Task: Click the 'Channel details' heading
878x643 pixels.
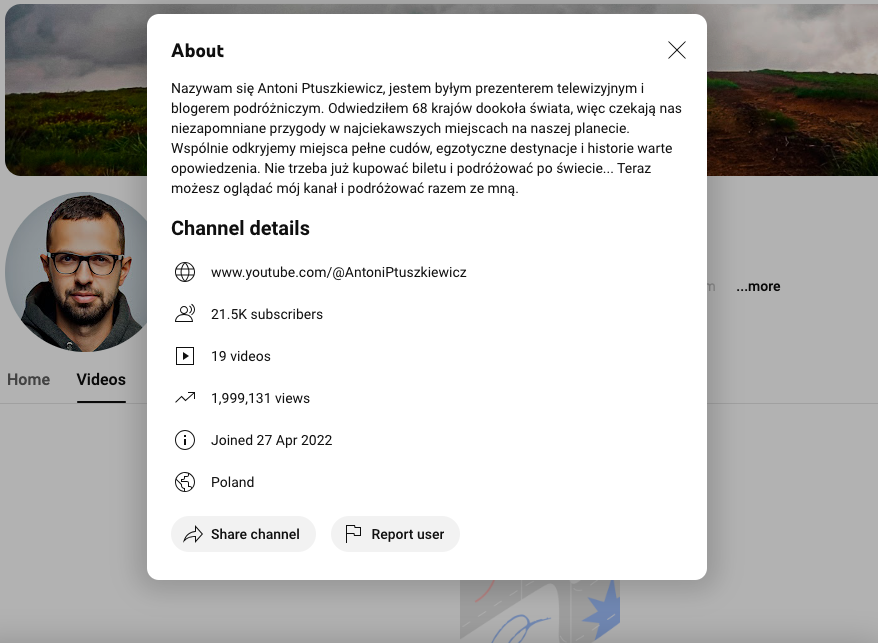Action: click(x=240, y=229)
